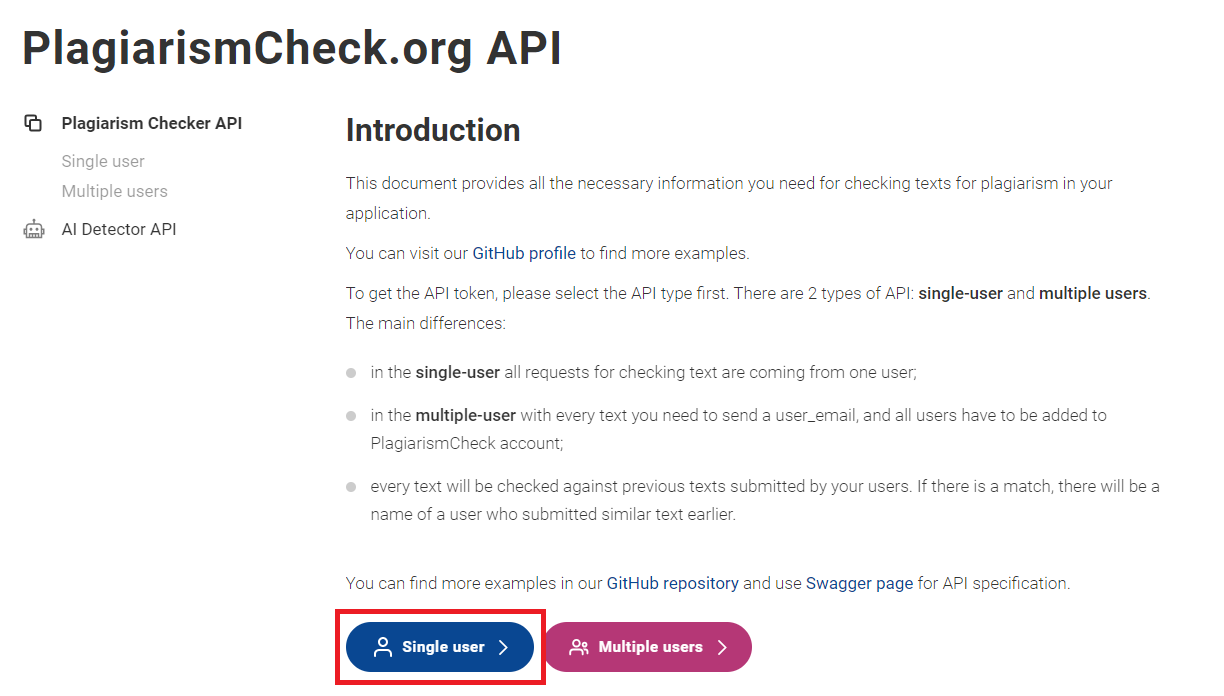
Task: Click the bold multiple users text in paragraph
Action: 1094,294
